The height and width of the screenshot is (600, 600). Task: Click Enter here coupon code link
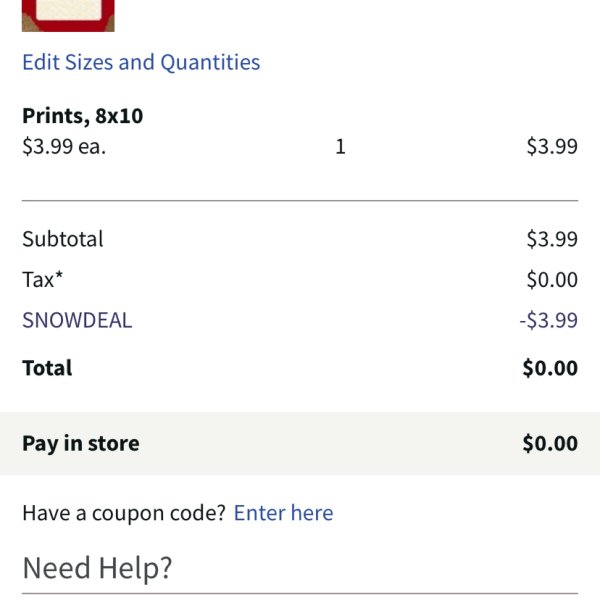(283, 513)
